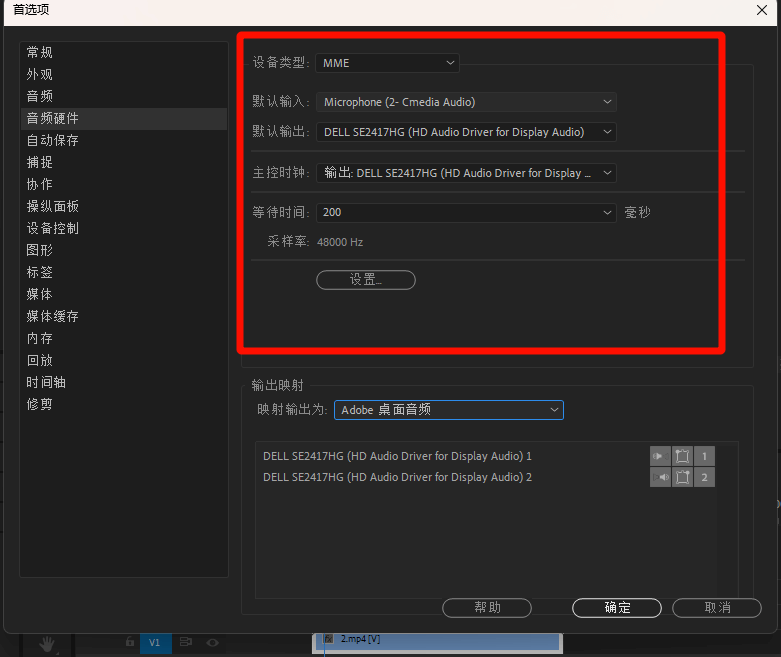Image resolution: width=781 pixels, height=657 pixels.
Task: Select the Hand tool below the dialog
Action: click(x=47, y=644)
